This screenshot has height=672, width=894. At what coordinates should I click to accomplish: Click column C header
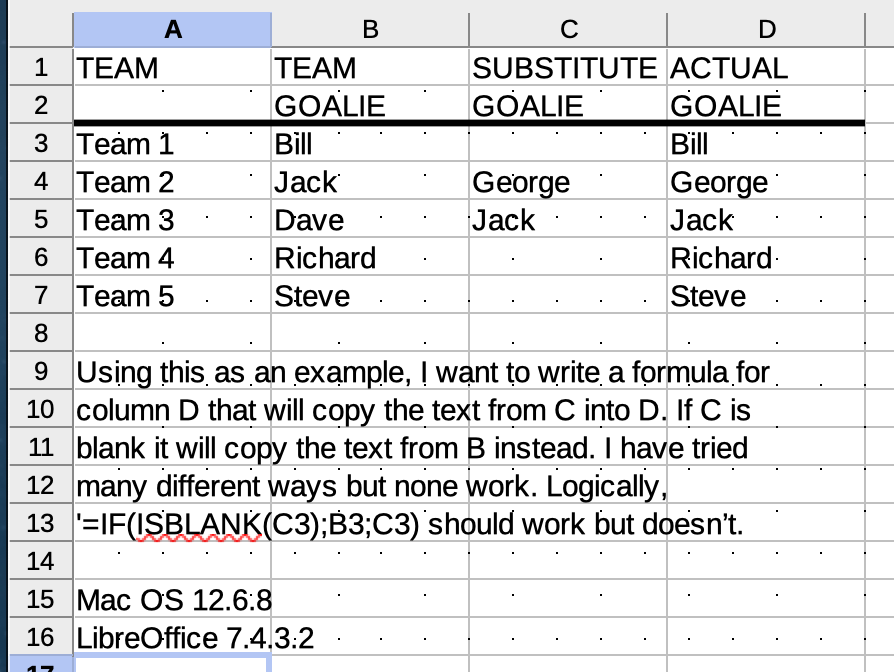click(x=568, y=30)
